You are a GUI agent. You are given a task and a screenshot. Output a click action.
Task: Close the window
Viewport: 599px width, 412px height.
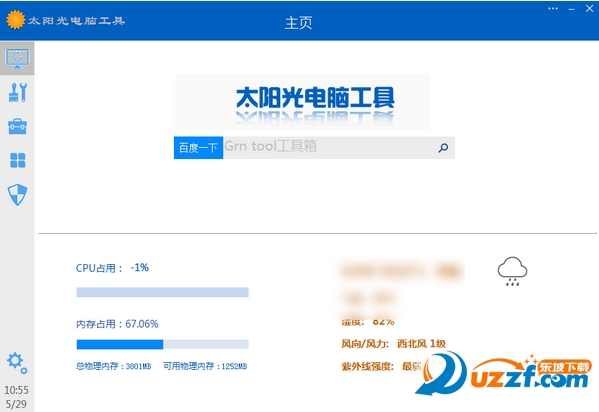589,8
